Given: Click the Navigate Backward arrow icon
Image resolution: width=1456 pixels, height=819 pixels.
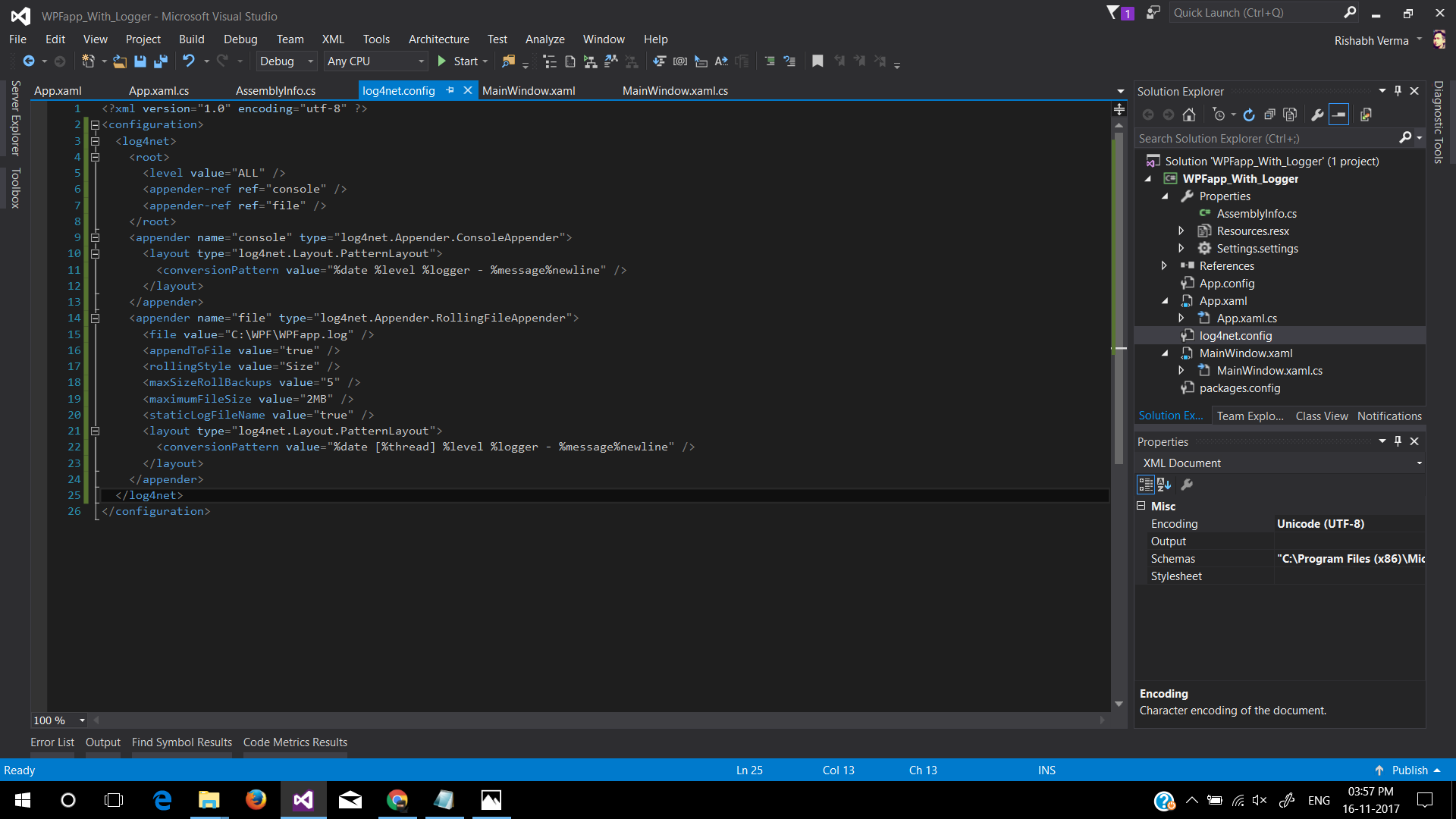Looking at the screenshot, I should click(x=28, y=61).
